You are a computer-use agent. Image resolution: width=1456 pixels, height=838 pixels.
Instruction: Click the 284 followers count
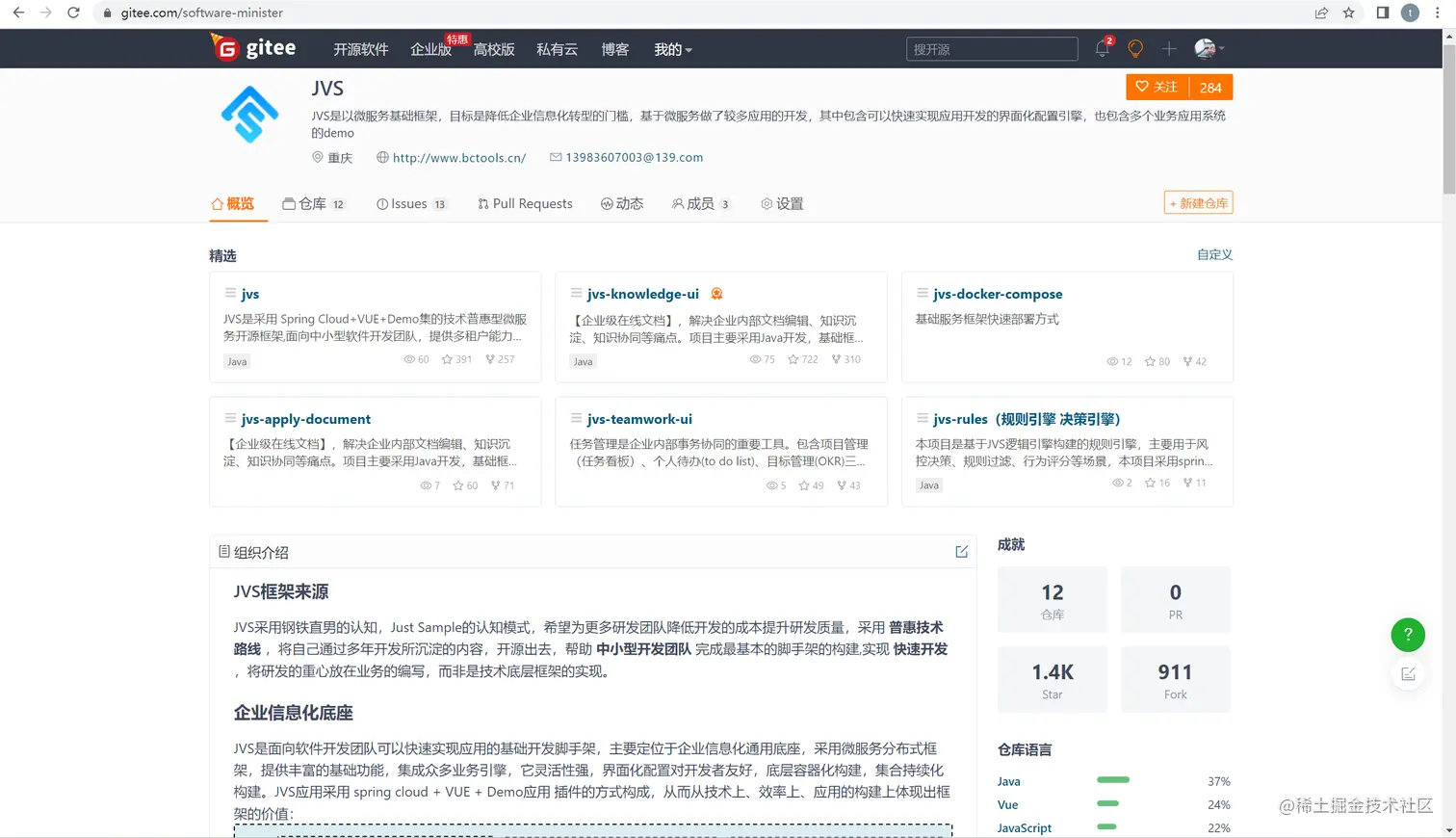1210,87
